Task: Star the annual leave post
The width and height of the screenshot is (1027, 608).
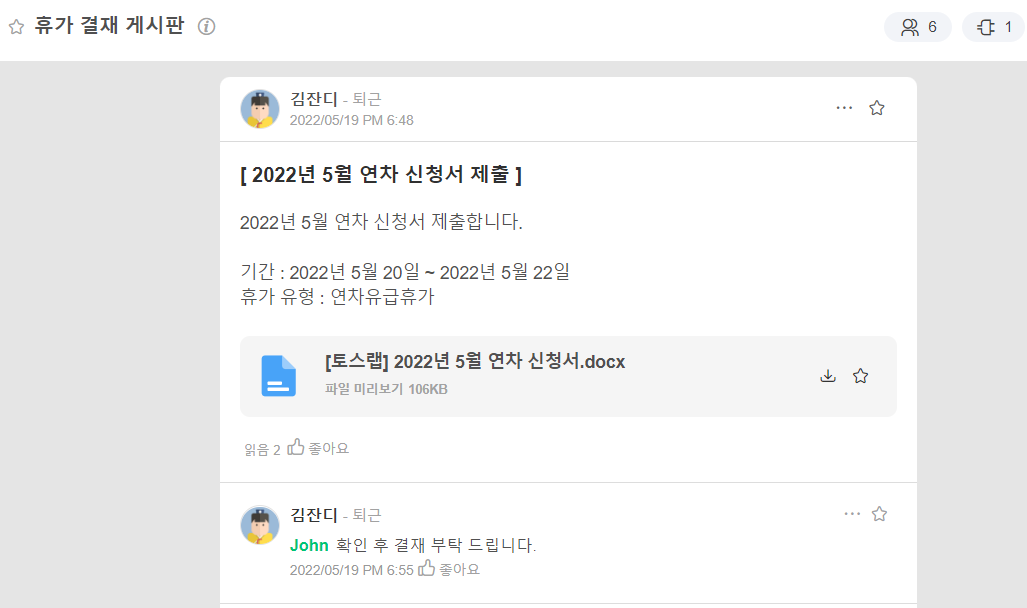Action: tap(877, 108)
